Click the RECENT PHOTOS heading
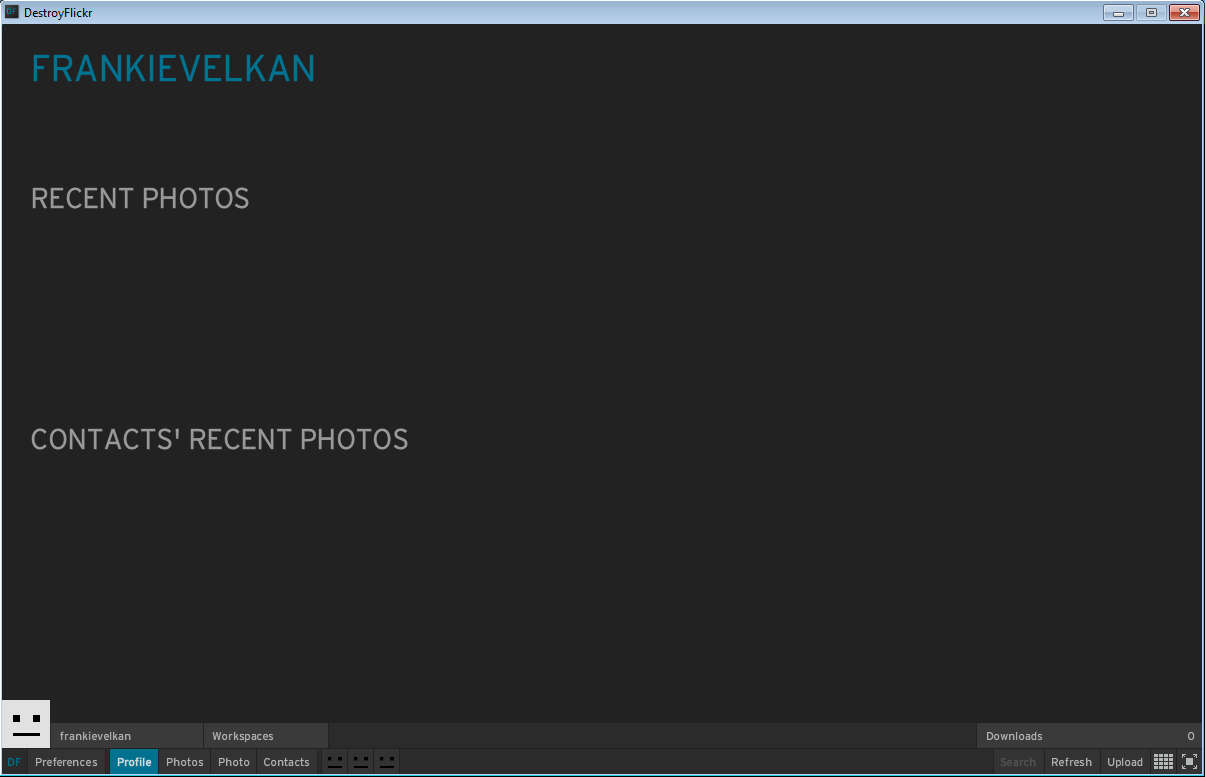The width and height of the screenshot is (1205, 777). tap(140, 198)
